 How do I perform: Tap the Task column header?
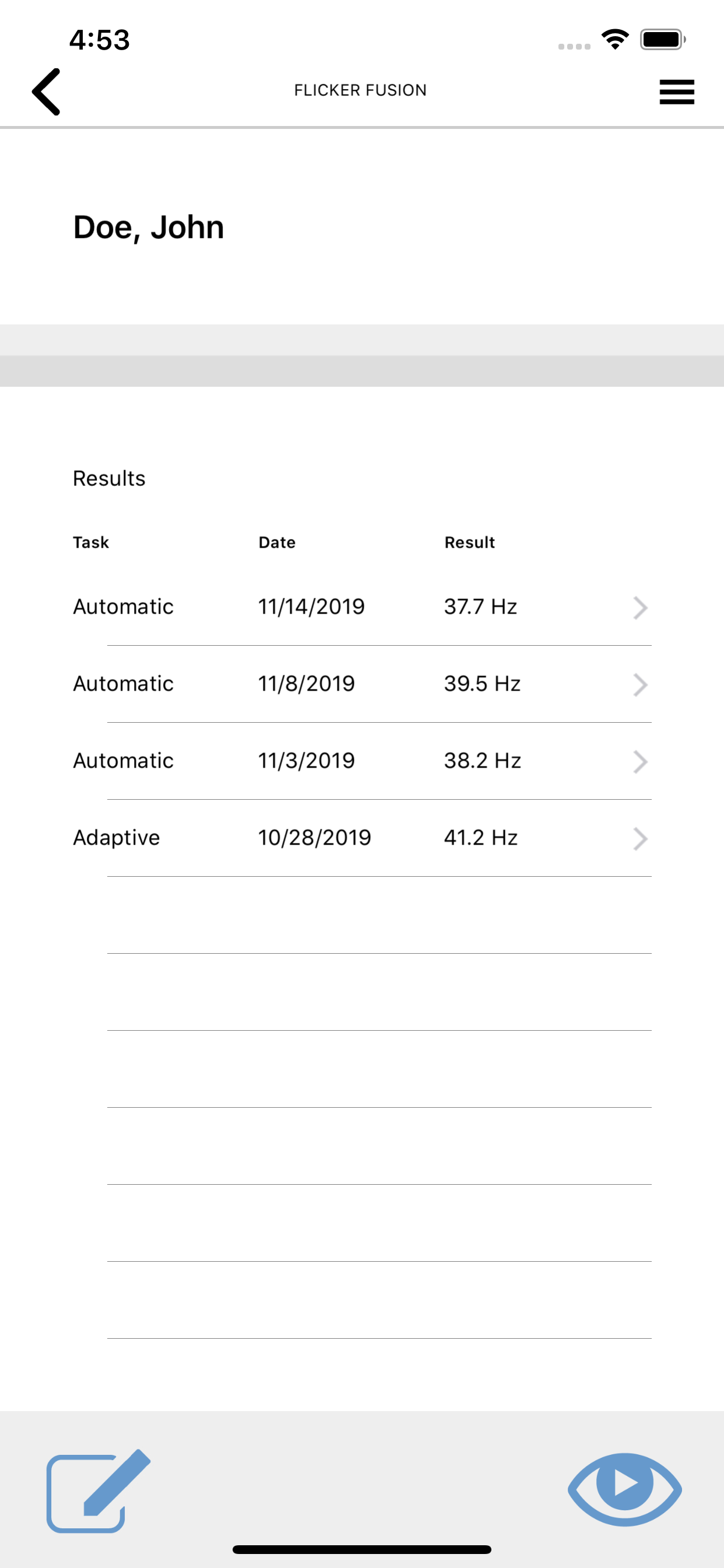coord(92,542)
